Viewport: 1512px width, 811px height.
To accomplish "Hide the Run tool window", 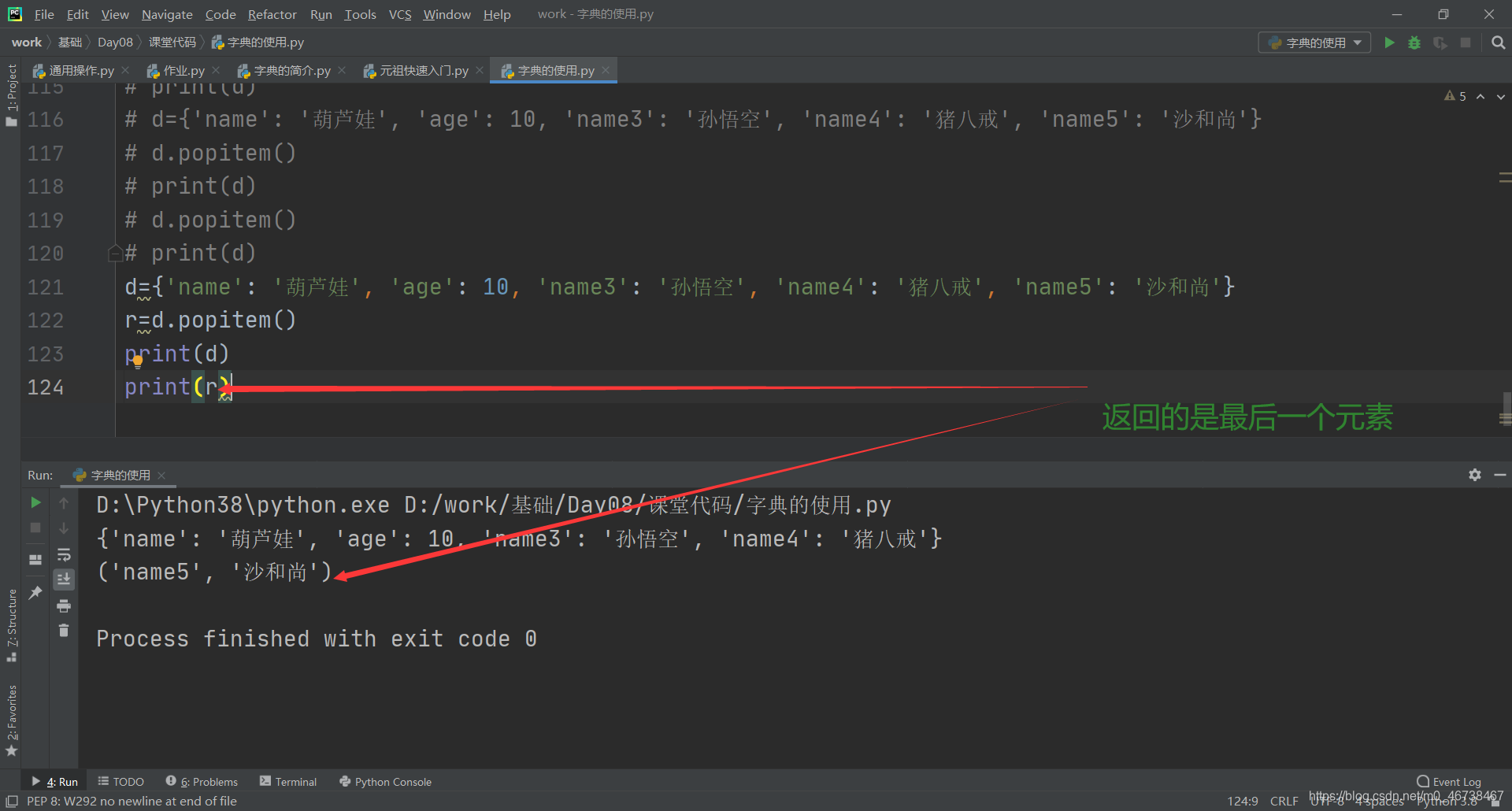I will pyautogui.click(x=1500, y=475).
